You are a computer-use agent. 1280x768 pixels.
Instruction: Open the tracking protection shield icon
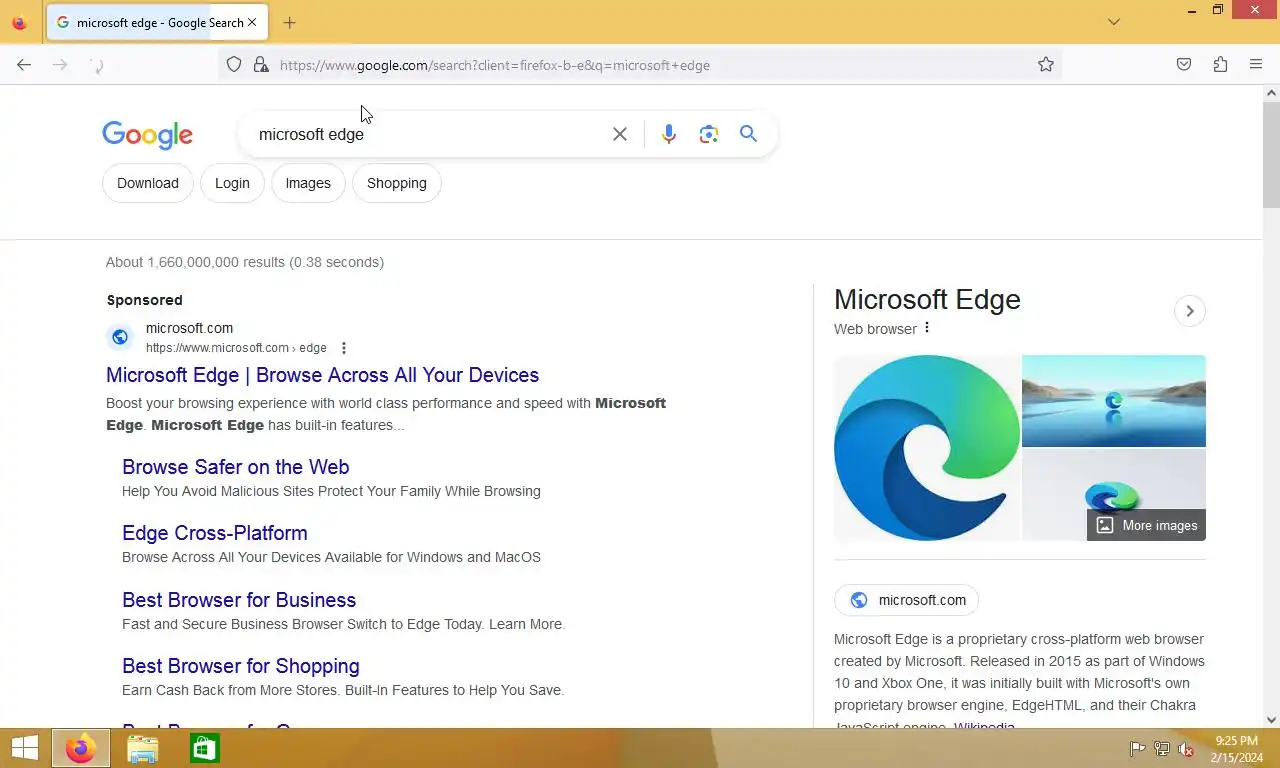coord(234,65)
